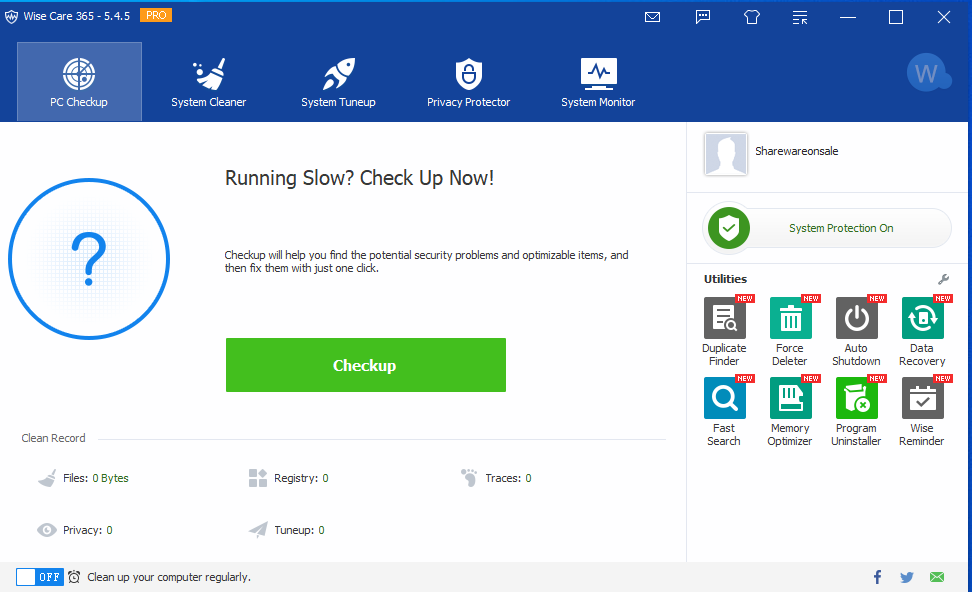Switch to the System Tuneup tab
The width and height of the screenshot is (972, 592).
[x=338, y=82]
